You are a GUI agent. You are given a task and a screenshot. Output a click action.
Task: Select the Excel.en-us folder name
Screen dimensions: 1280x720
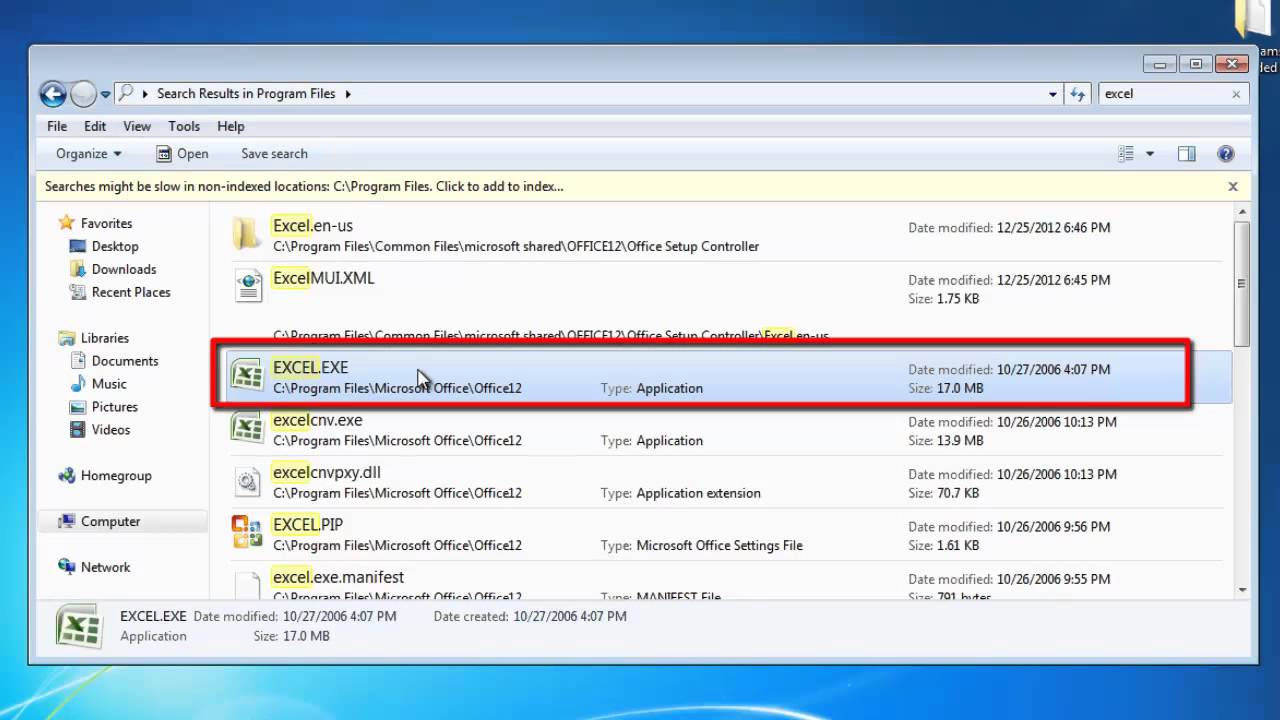pos(313,226)
